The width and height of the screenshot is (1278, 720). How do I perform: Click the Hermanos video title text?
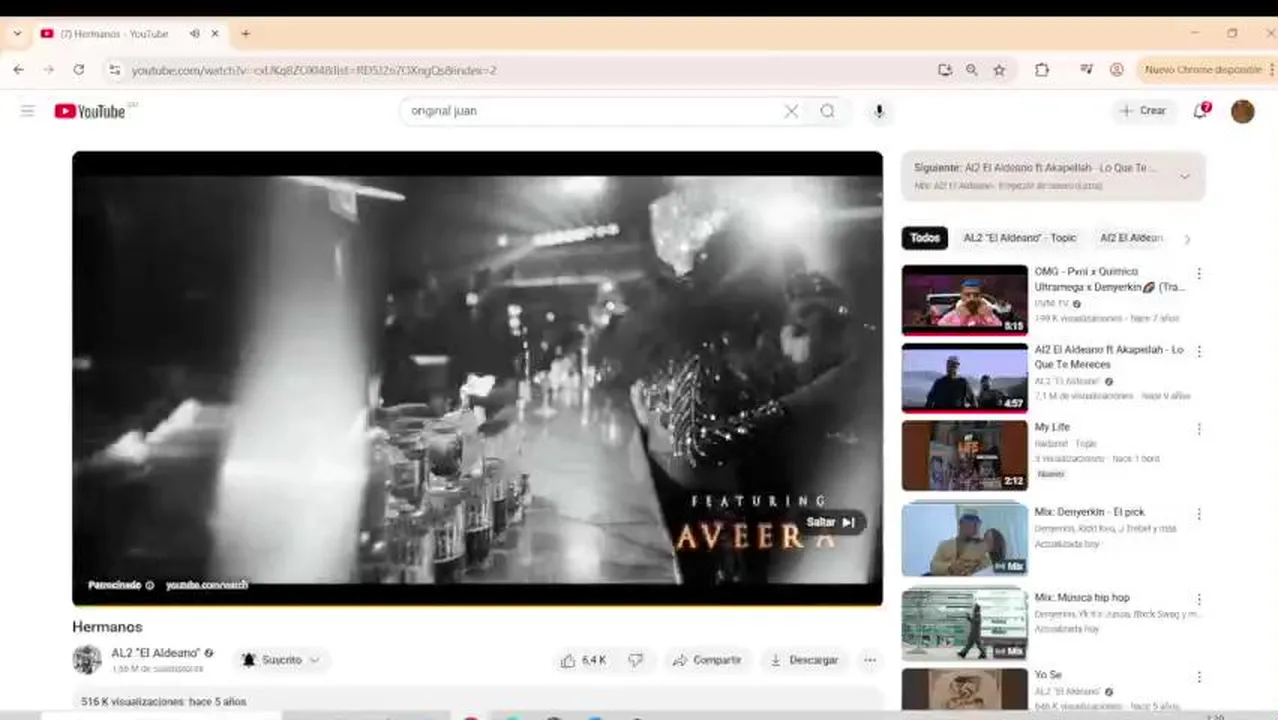tap(107, 627)
